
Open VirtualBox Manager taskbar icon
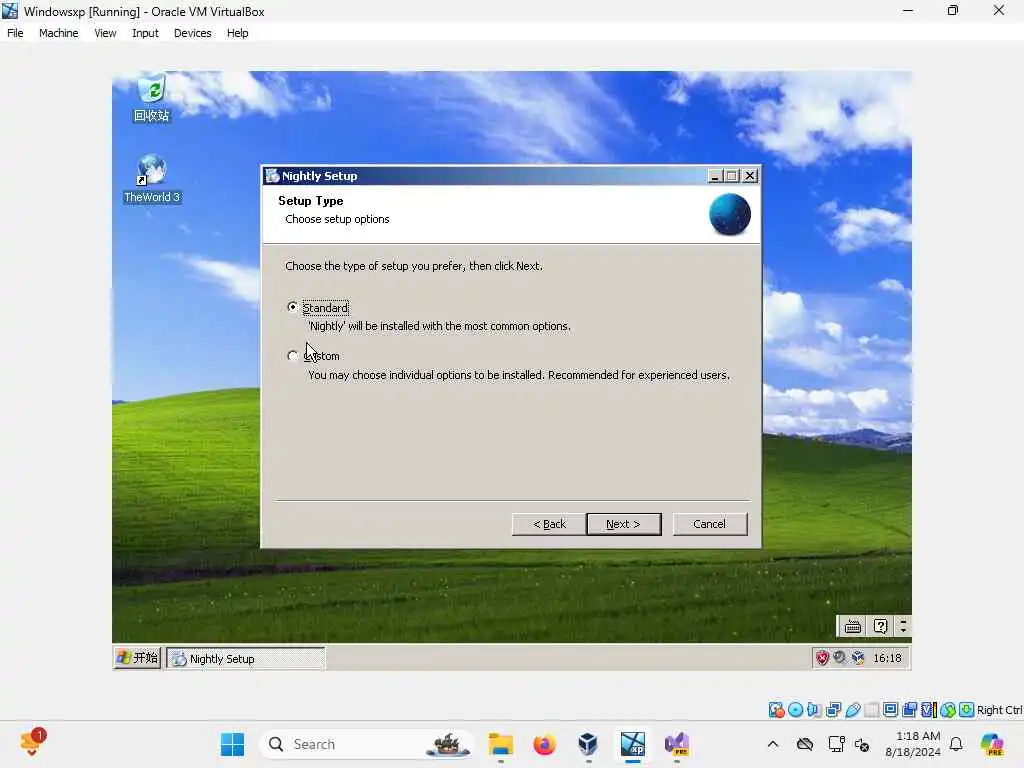click(588, 744)
